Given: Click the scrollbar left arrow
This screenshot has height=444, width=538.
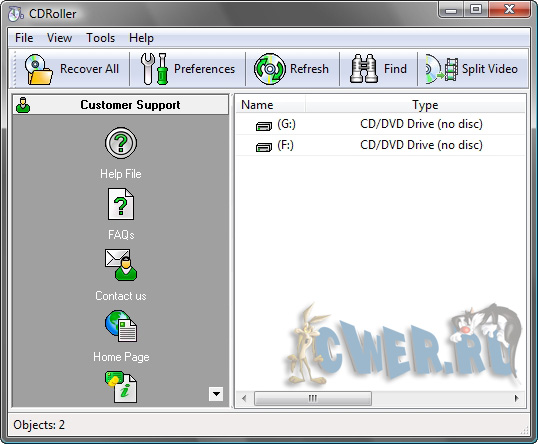Looking at the screenshot, I should (x=244, y=398).
